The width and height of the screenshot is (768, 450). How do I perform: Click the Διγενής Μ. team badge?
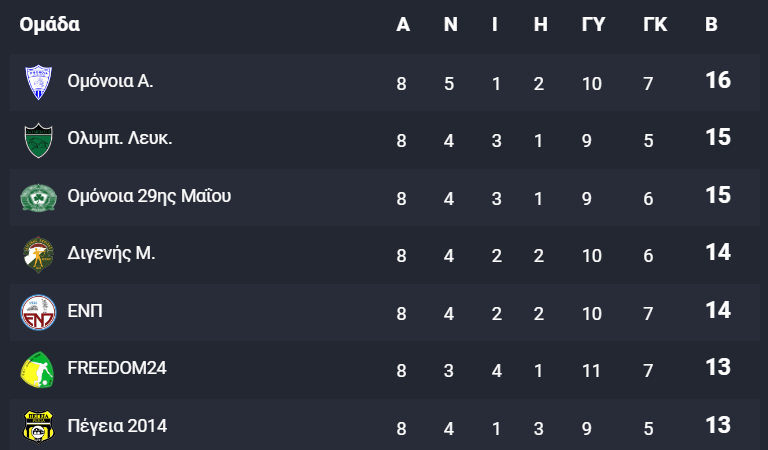(38, 255)
